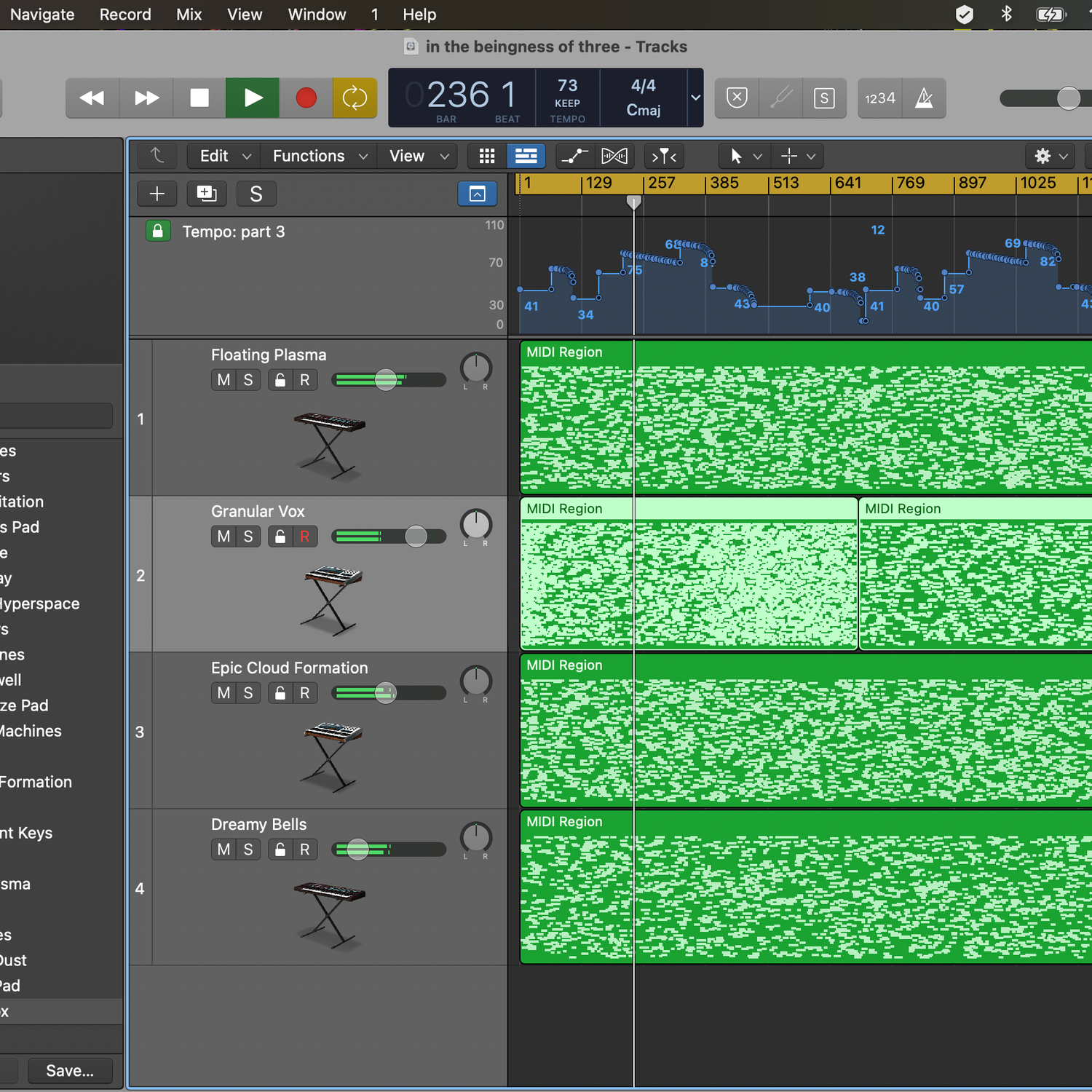Enable the Count-in 1234 button
Viewport: 1092px width, 1092px height.
(879, 98)
